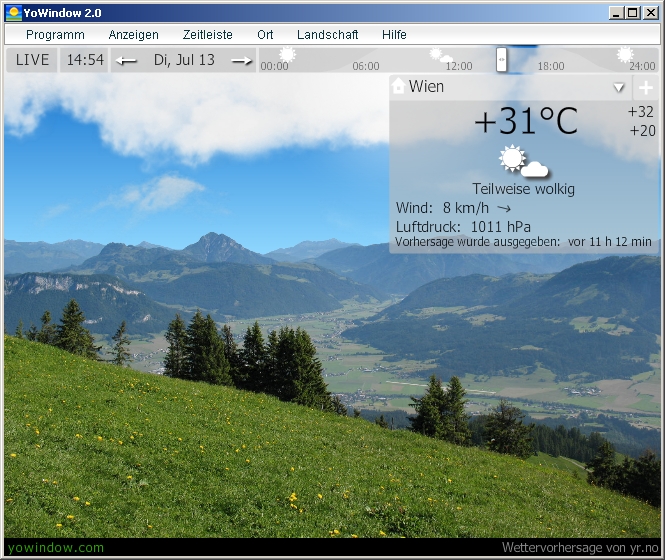This screenshot has width=665, height=560.
Task: Click the 18:00 mark on timeline
Action: [551, 66]
